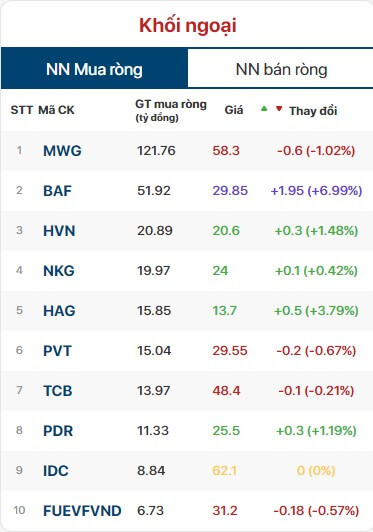This screenshot has width=373, height=532.
Task: Click the green up-arrow sort icon
Action: point(264,109)
